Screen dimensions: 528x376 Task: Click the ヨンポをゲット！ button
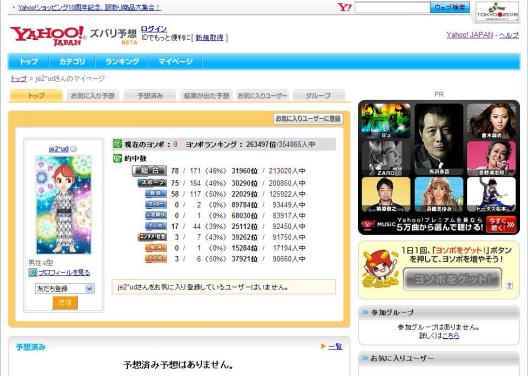click(x=452, y=279)
